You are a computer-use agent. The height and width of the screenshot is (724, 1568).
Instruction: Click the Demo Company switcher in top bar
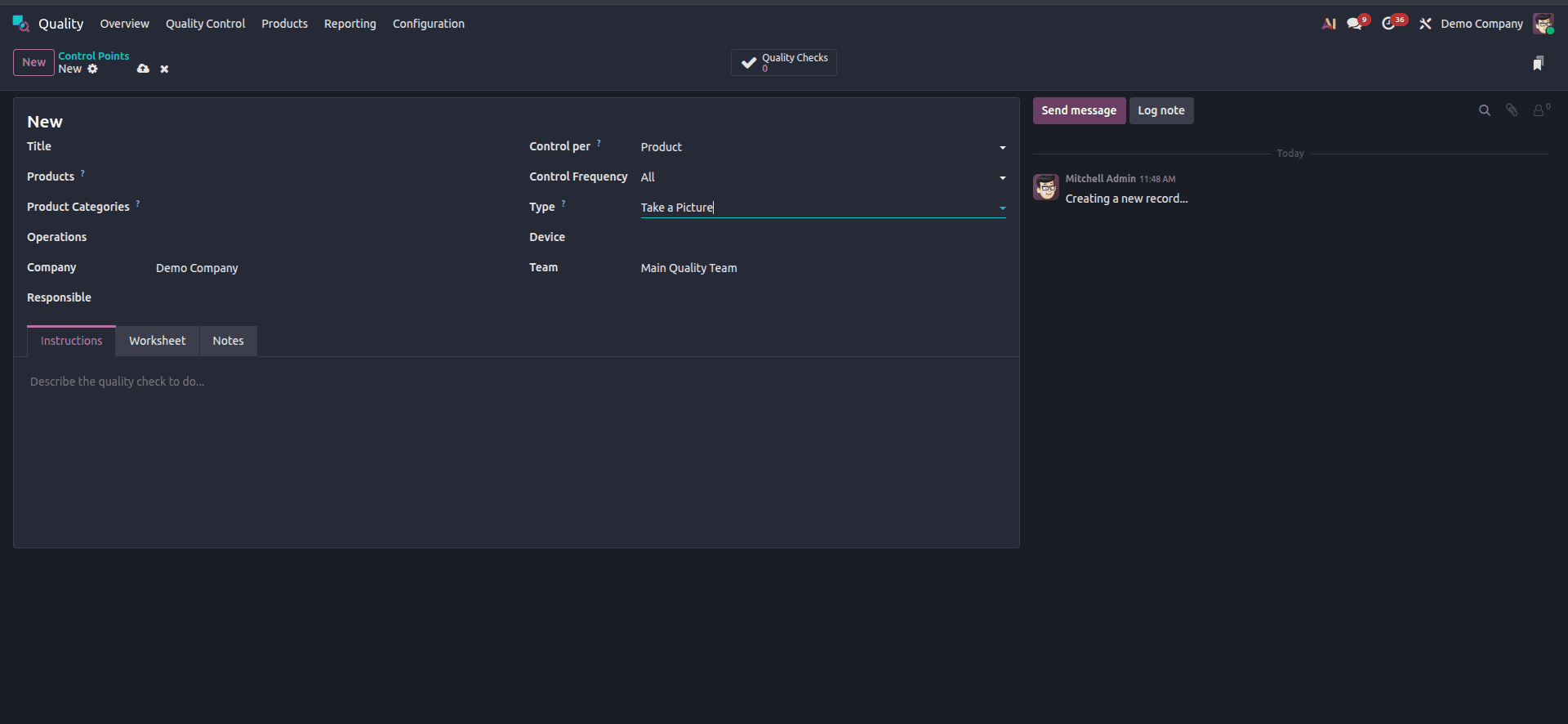tap(1481, 24)
